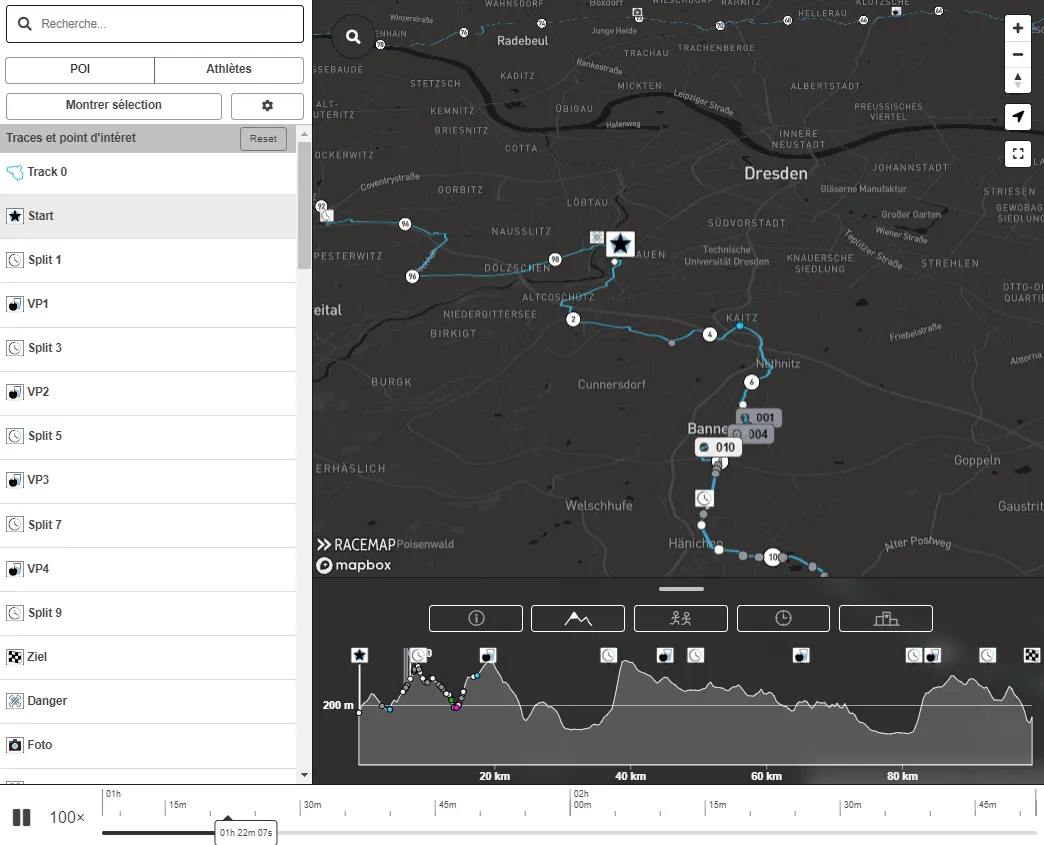
Task: Zoom out the map with minus
Action: point(1017,55)
